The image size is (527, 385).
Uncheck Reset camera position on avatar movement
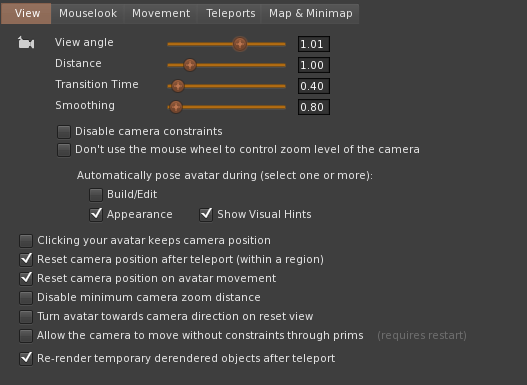pos(26,279)
